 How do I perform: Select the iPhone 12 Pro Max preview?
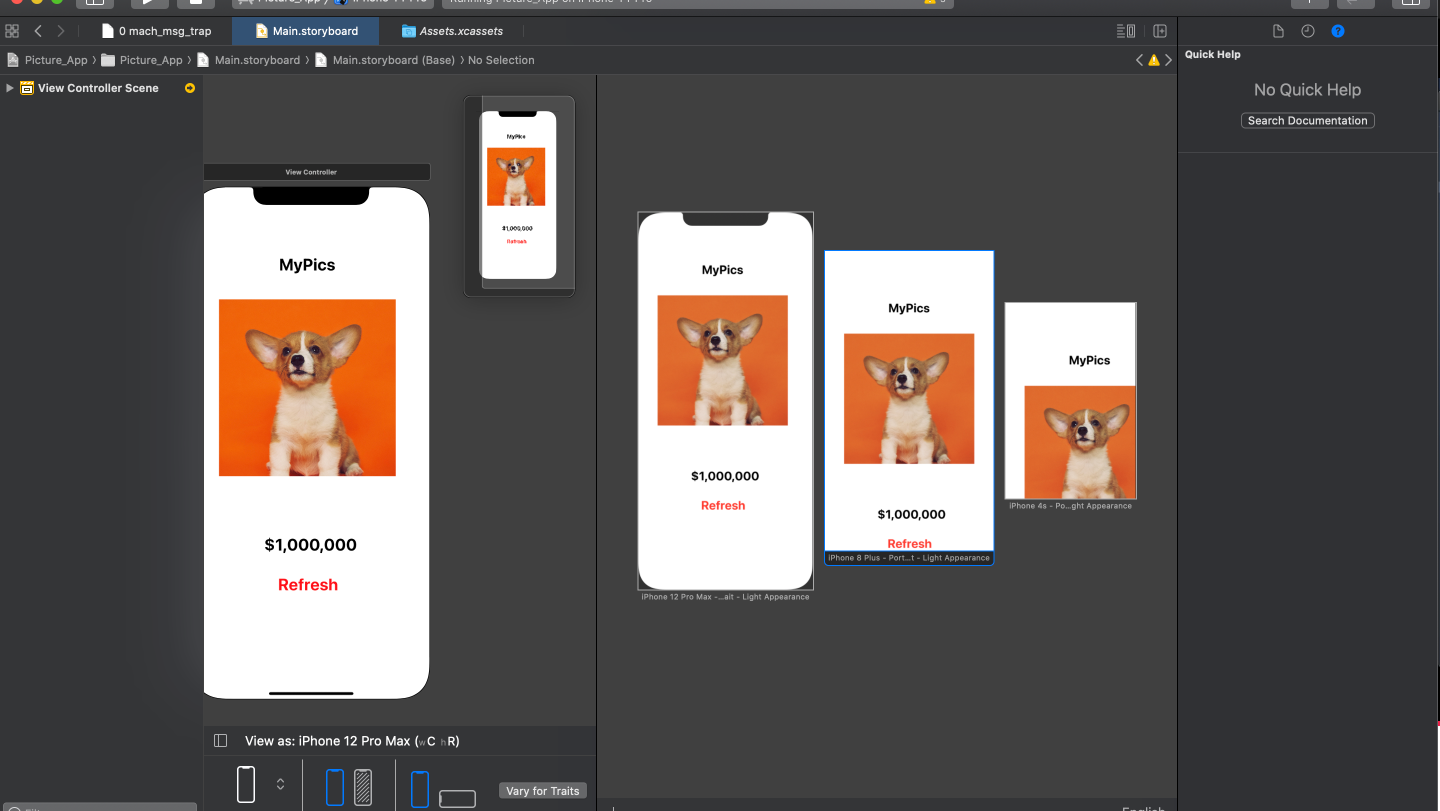(725, 401)
